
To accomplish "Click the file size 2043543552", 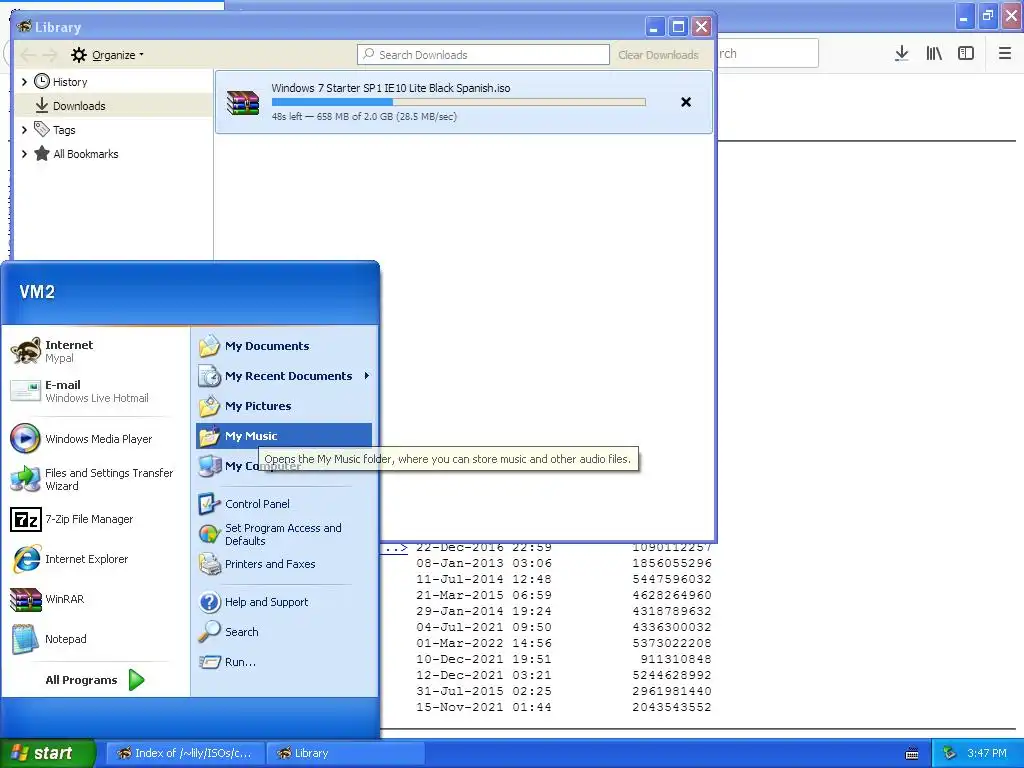I will 671,707.
